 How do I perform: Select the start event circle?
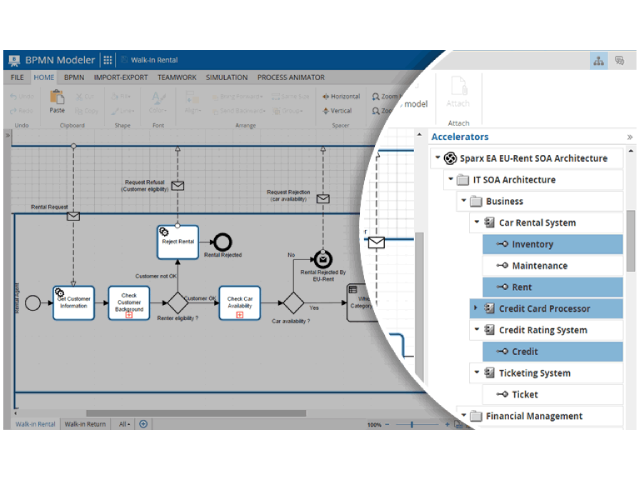point(33,303)
